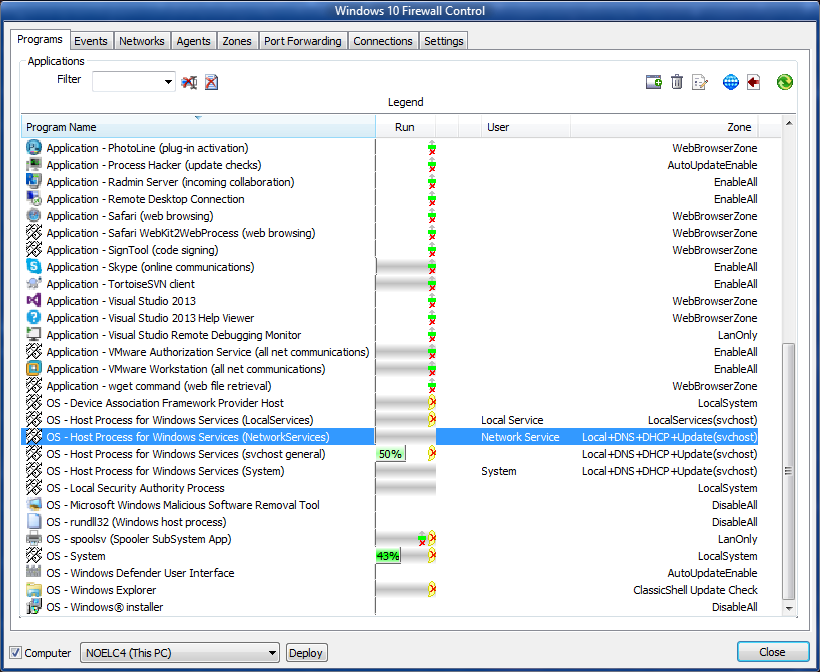Click the Legend label

coord(405,102)
